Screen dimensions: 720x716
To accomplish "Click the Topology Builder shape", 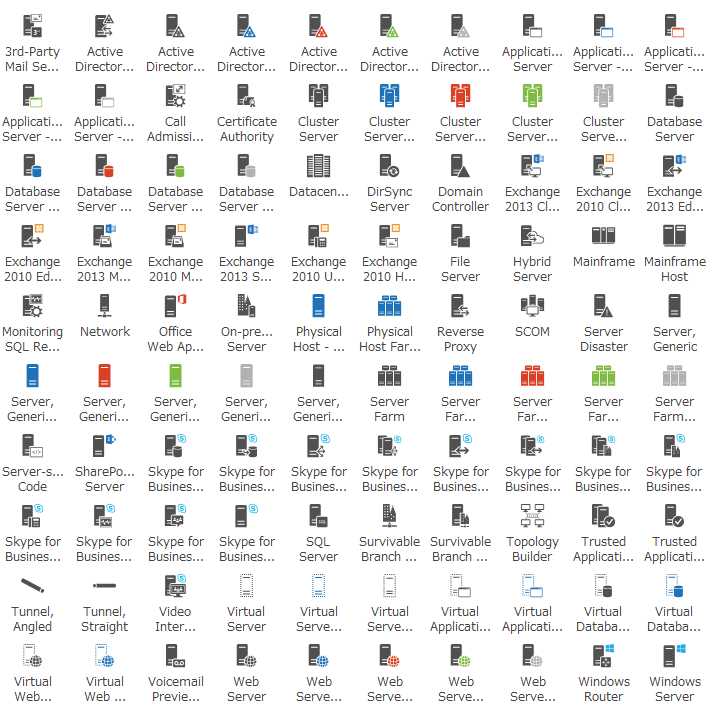I will pos(532,517).
